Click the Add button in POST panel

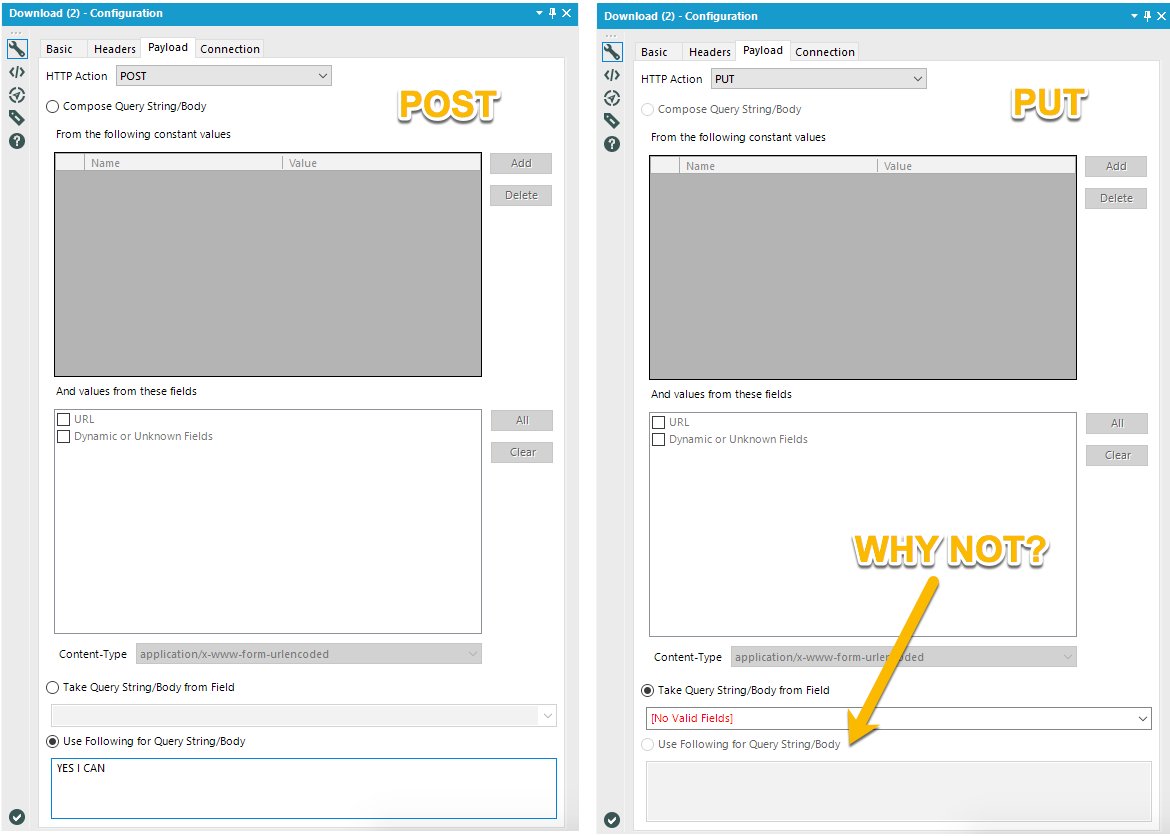click(x=520, y=163)
